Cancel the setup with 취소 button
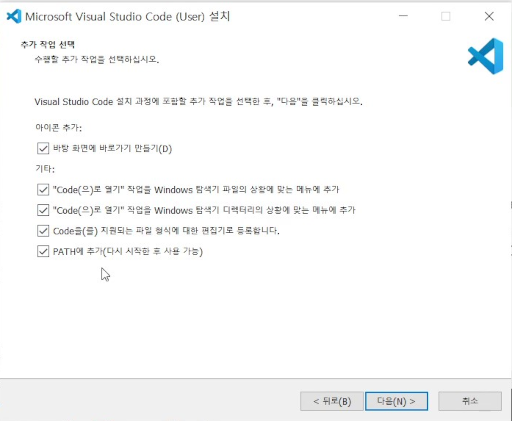Viewport: 512px width, 421px height. pos(470,401)
